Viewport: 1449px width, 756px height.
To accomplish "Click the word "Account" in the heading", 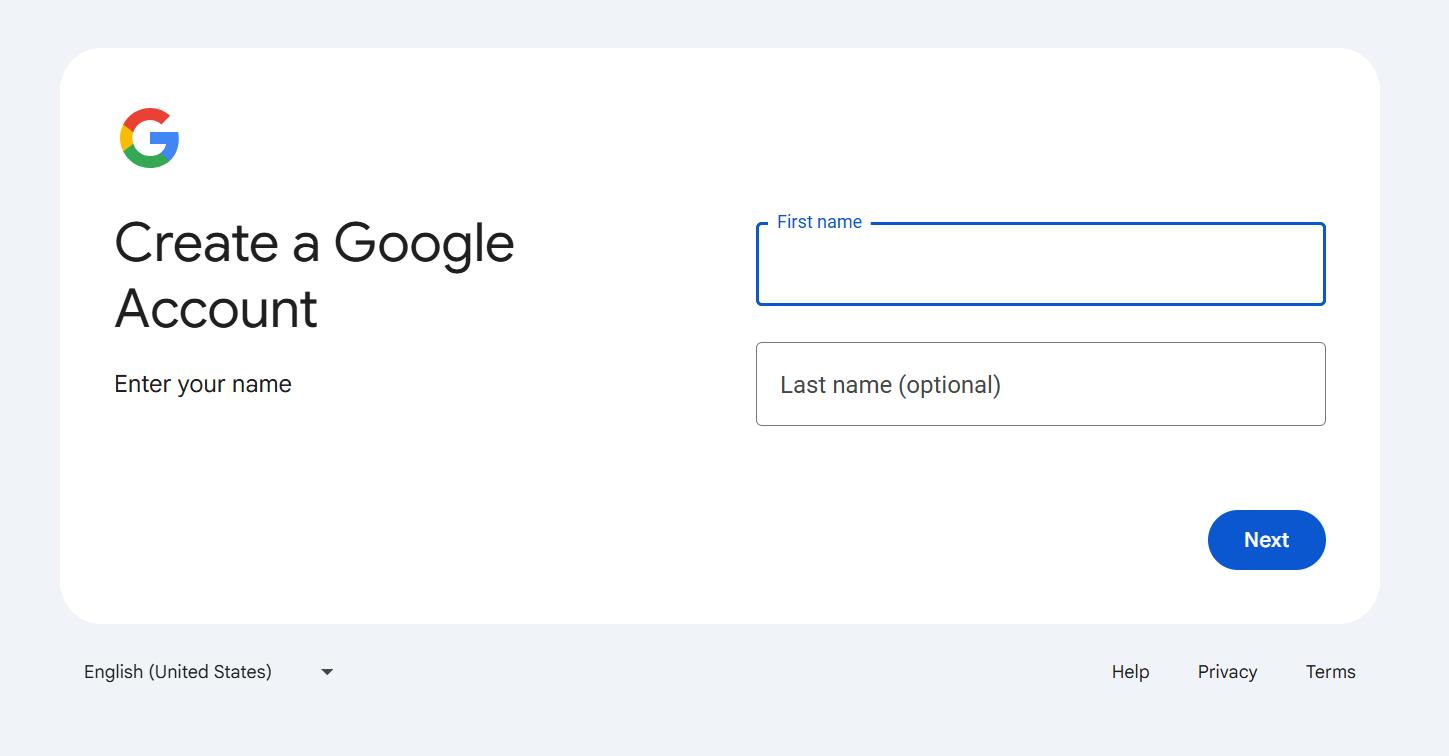I will (216, 309).
